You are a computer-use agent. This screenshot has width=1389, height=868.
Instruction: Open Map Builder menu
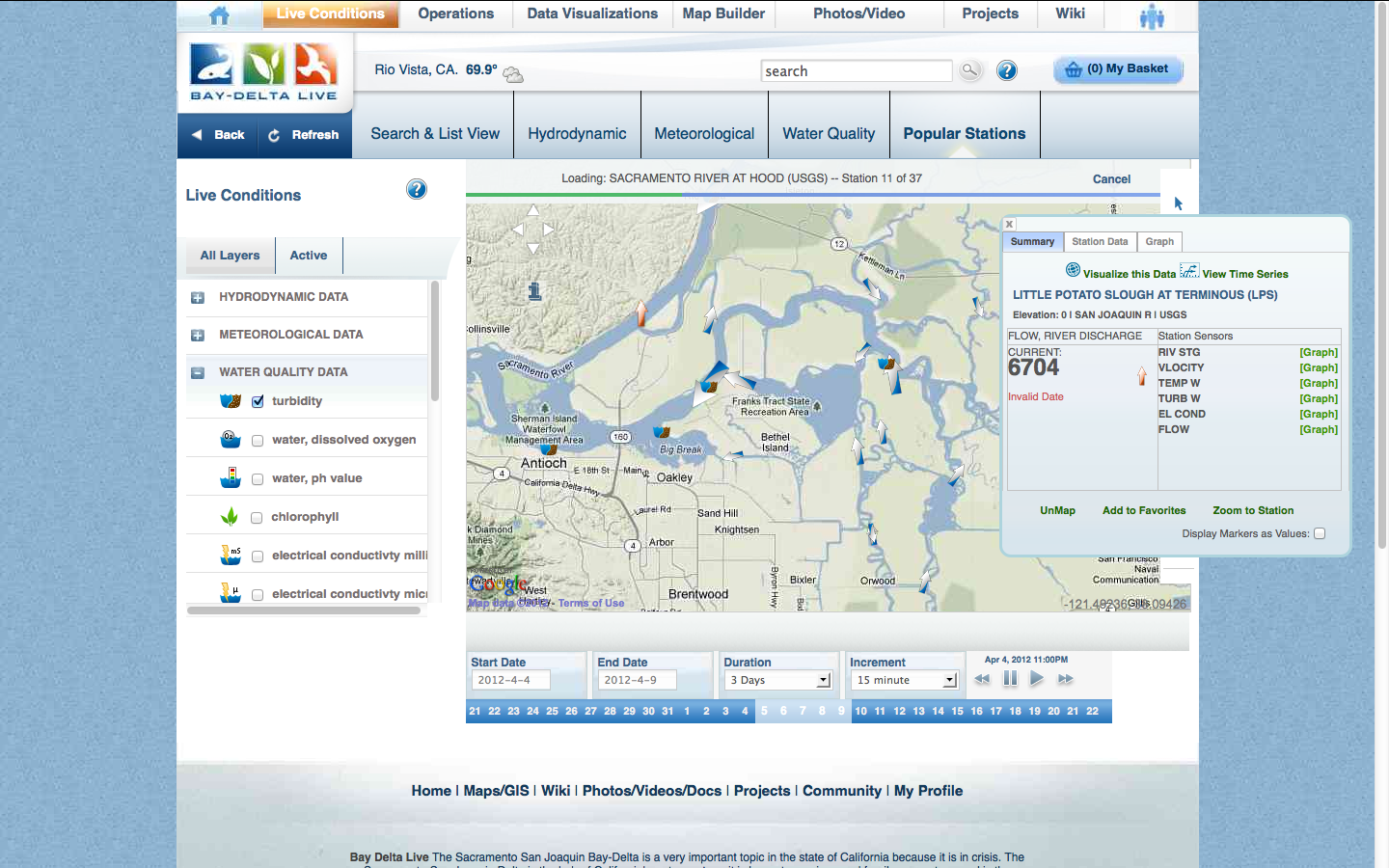coord(723,14)
